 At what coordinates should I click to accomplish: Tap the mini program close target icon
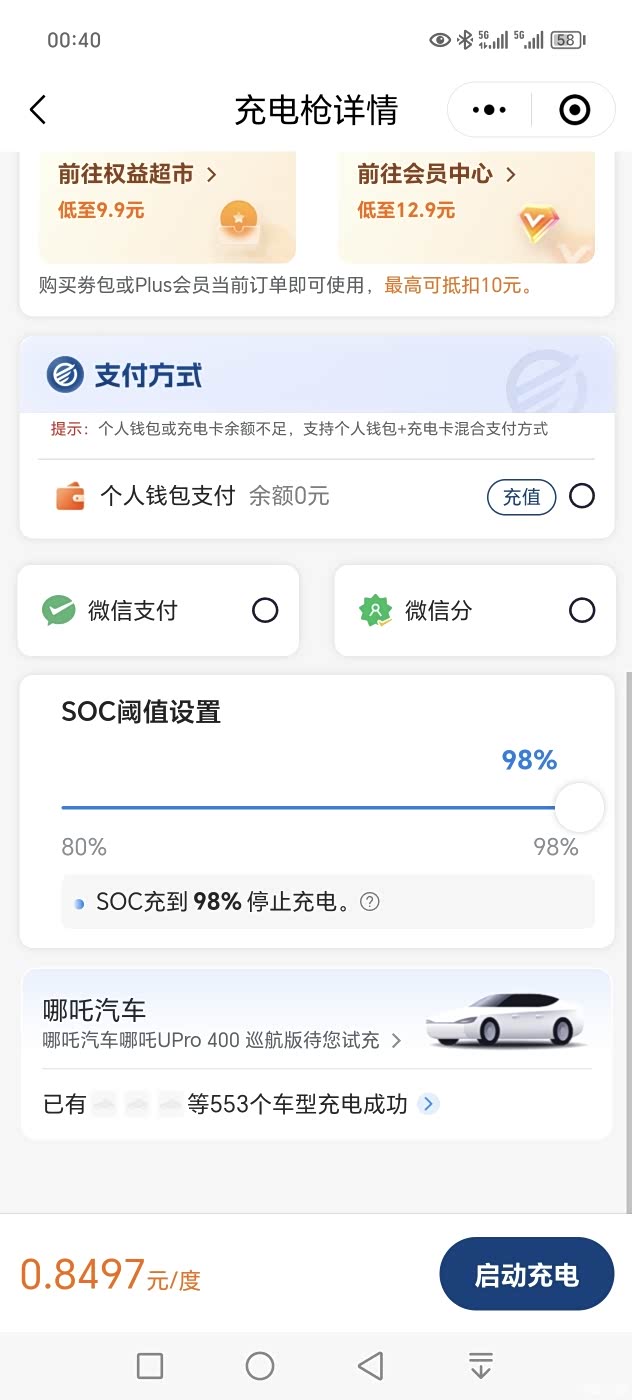click(574, 110)
